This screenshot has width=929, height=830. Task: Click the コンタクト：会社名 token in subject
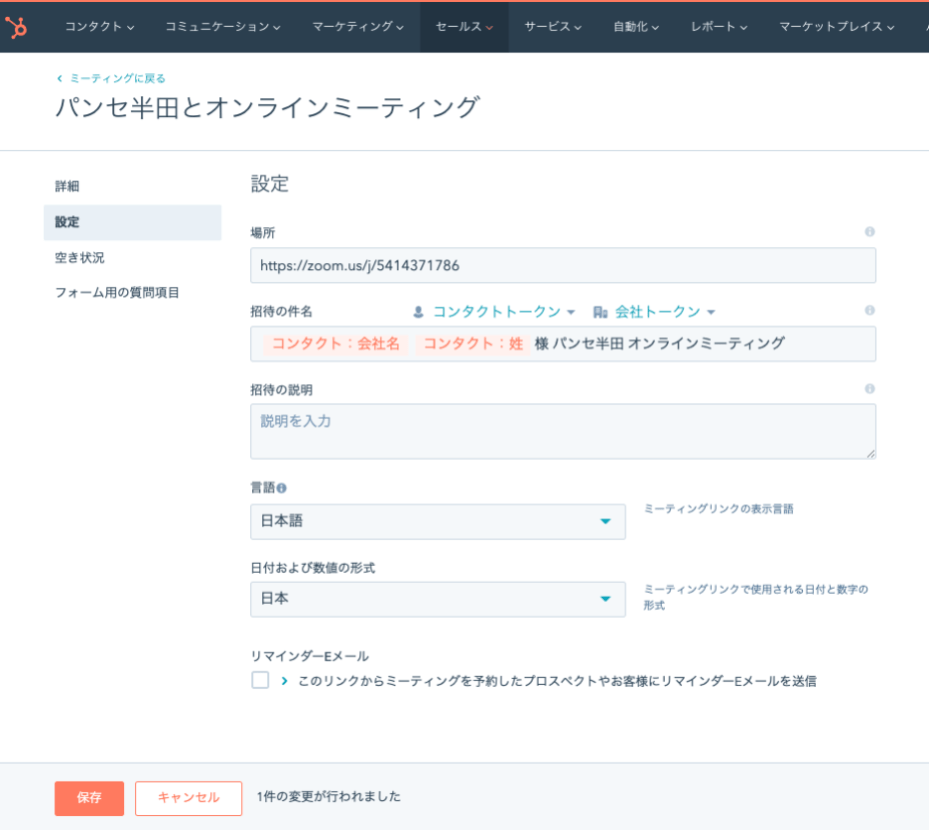tap(336, 344)
